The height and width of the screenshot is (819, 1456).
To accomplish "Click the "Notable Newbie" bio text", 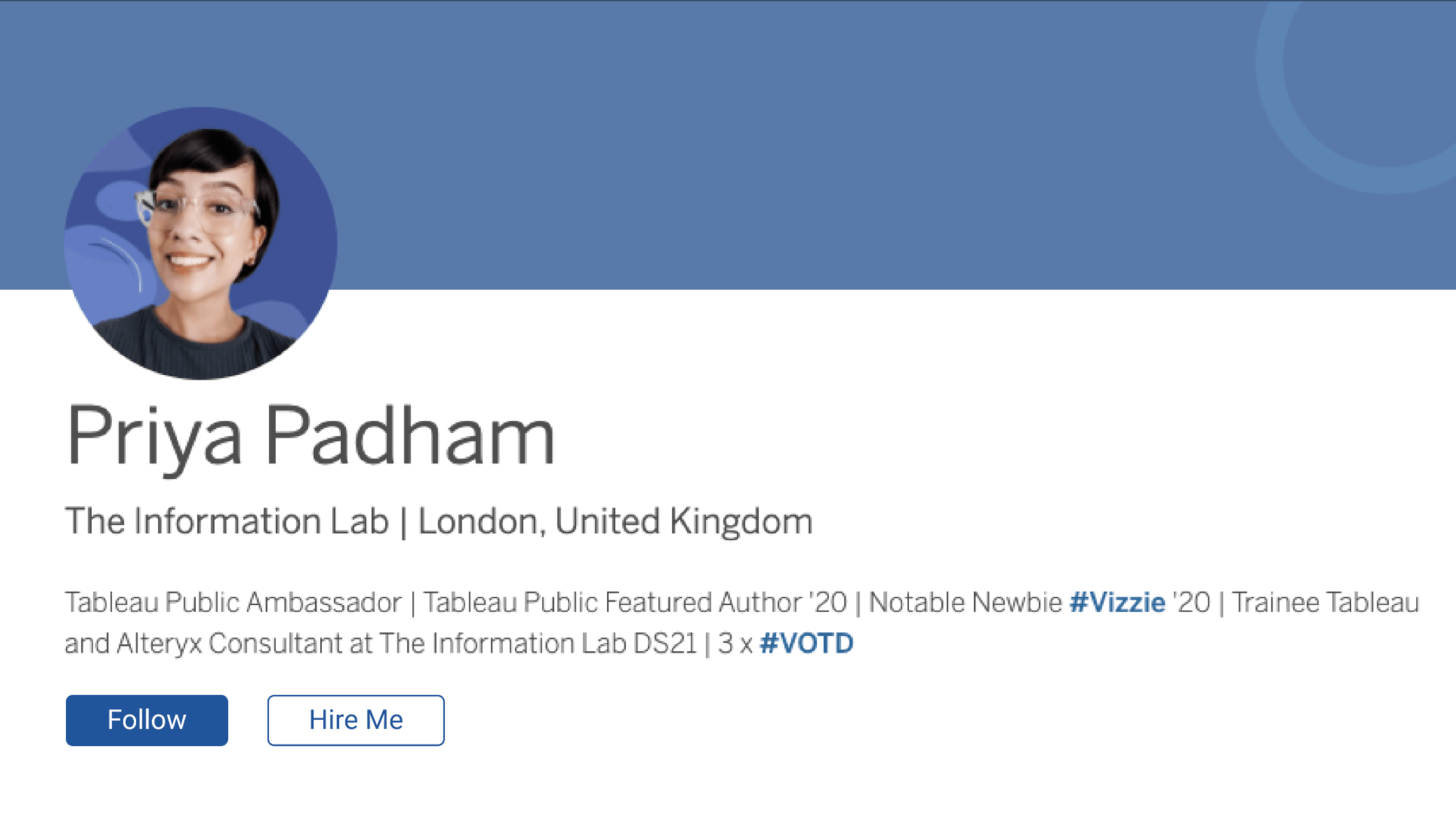I will pos(965,603).
